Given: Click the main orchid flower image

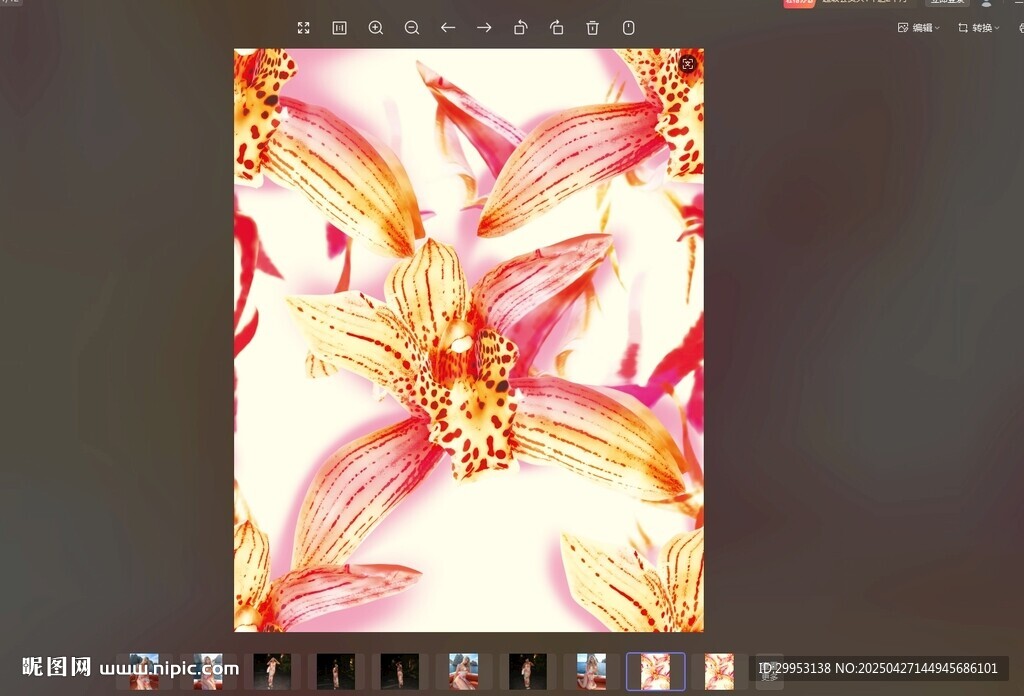Looking at the screenshot, I should pyautogui.click(x=468, y=340).
